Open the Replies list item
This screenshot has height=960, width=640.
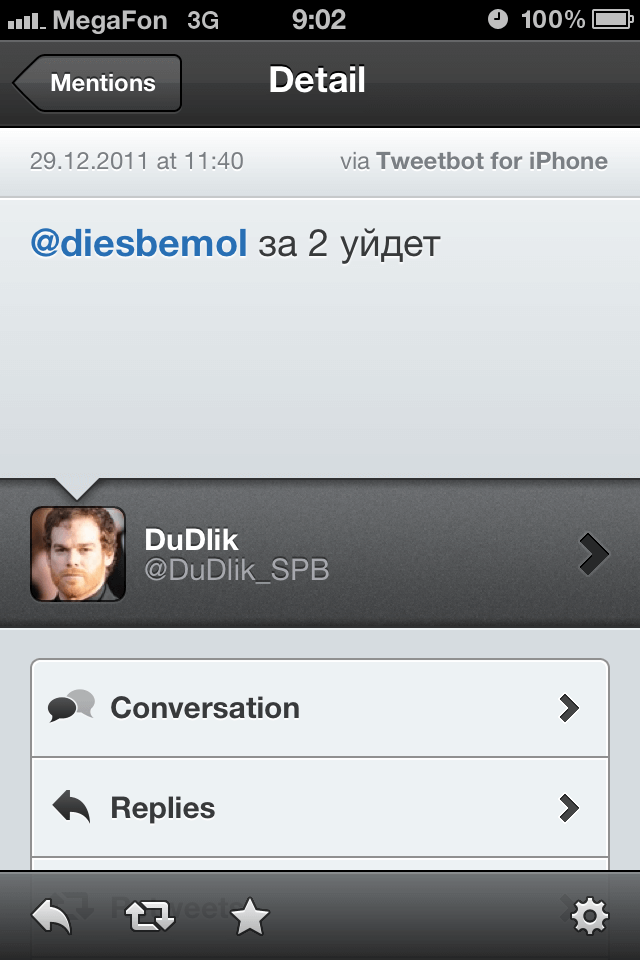point(320,808)
